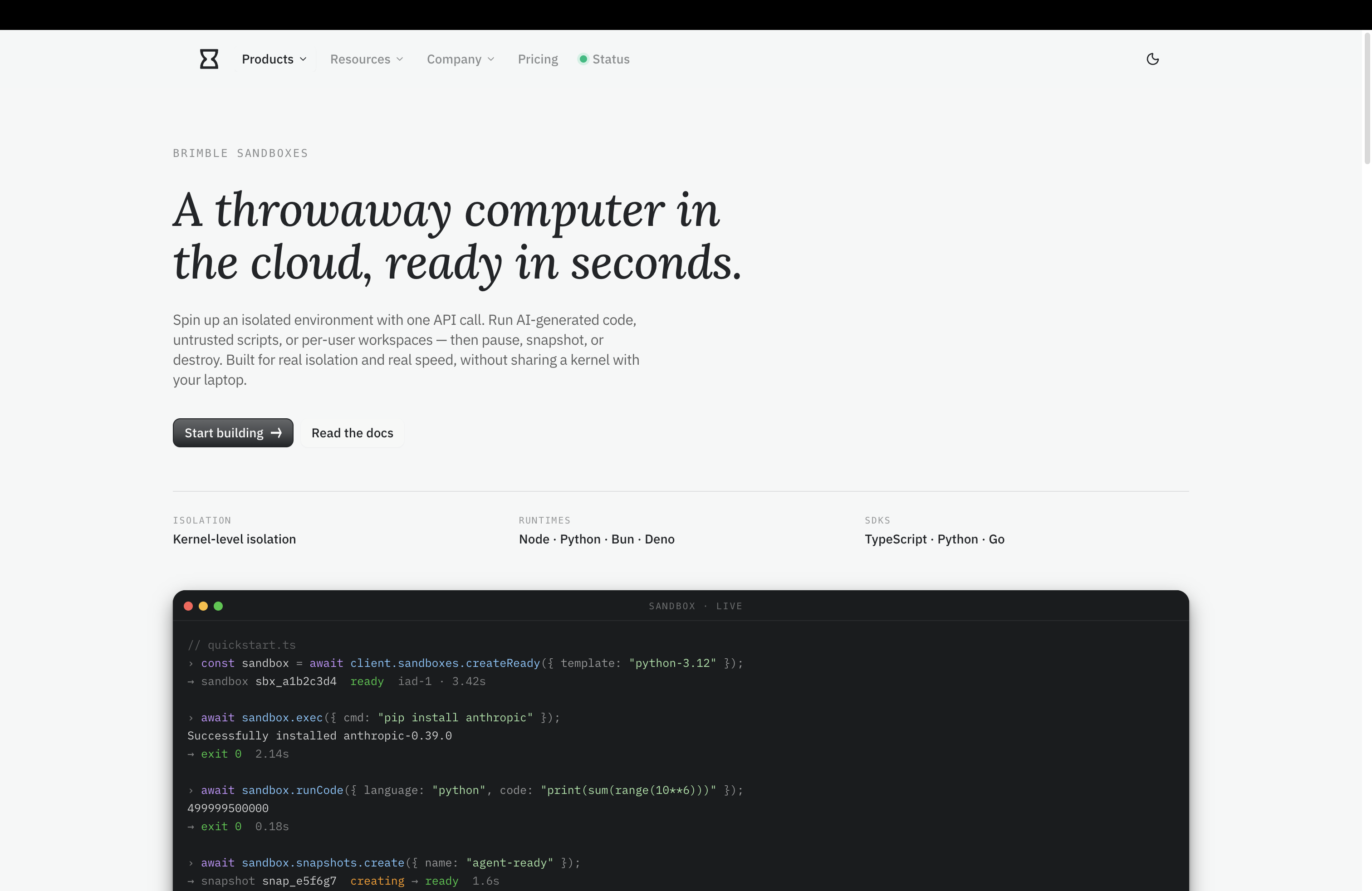Go to the Pricing page

pyautogui.click(x=538, y=59)
